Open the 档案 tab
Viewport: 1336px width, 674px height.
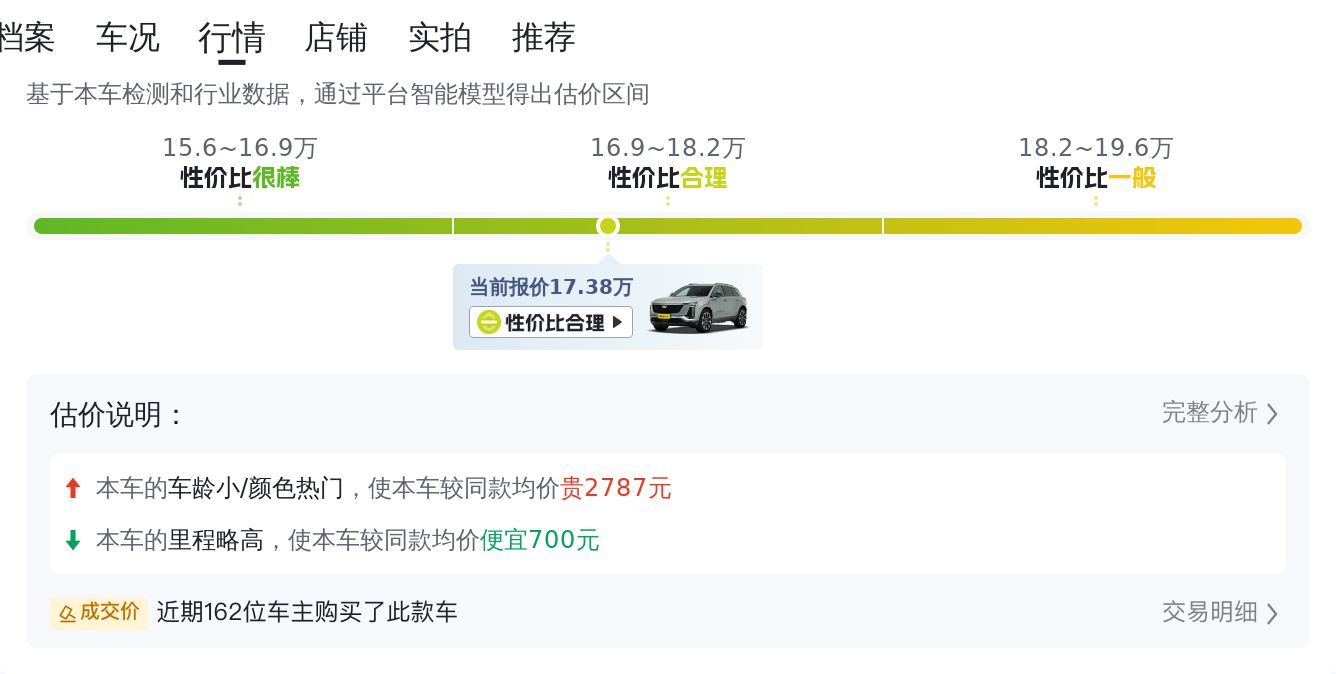[26, 38]
